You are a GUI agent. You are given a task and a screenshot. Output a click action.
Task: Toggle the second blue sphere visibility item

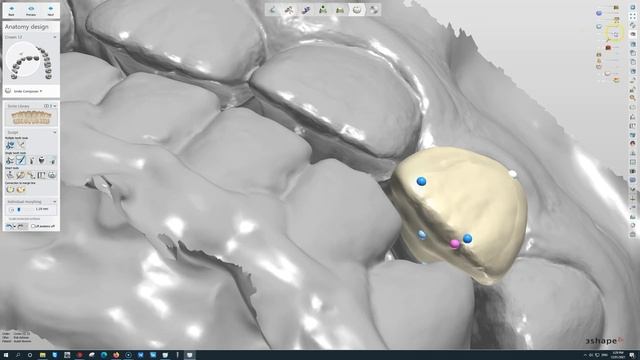599,27
